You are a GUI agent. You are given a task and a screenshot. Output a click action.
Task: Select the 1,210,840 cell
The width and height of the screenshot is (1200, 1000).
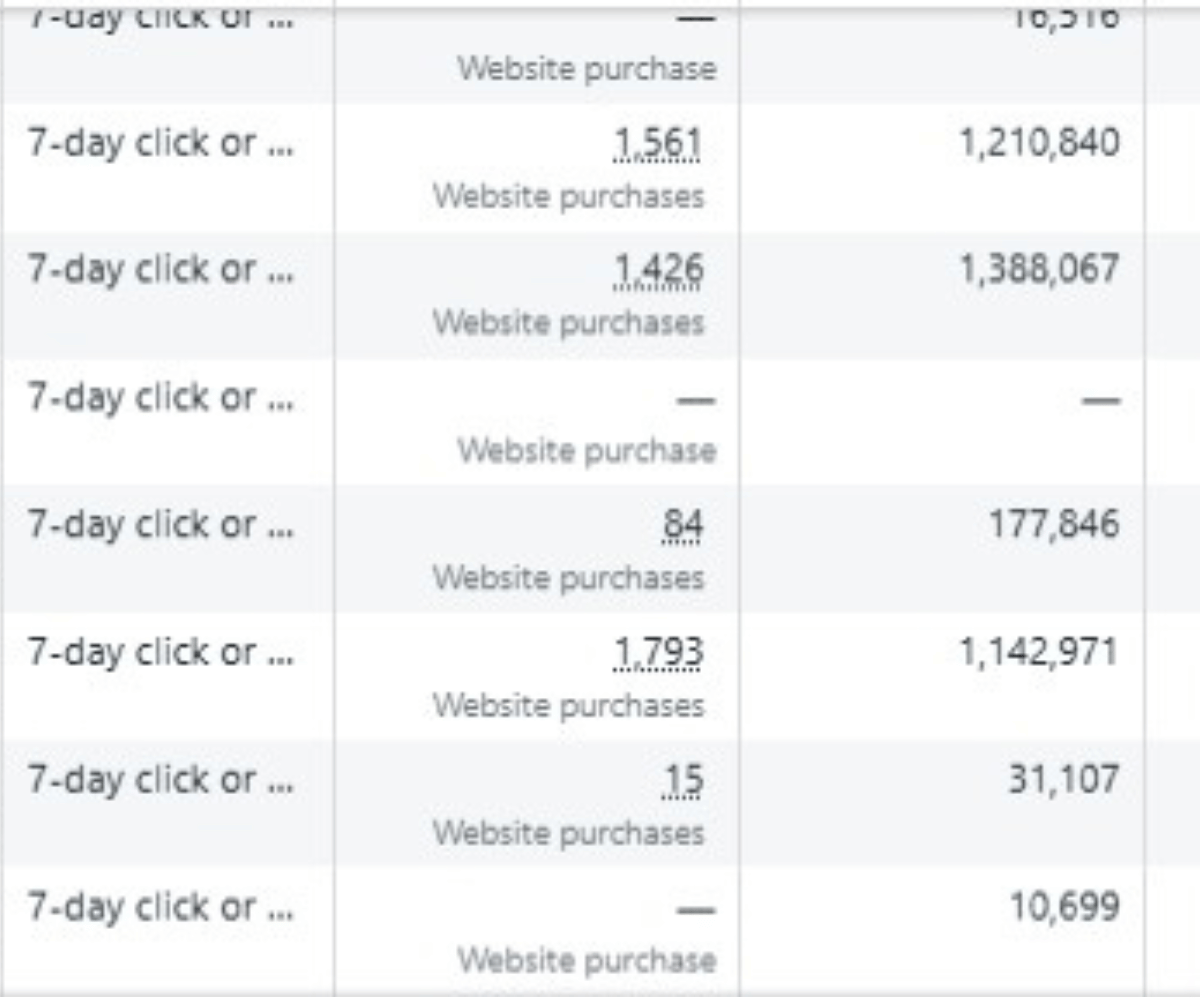1040,143
